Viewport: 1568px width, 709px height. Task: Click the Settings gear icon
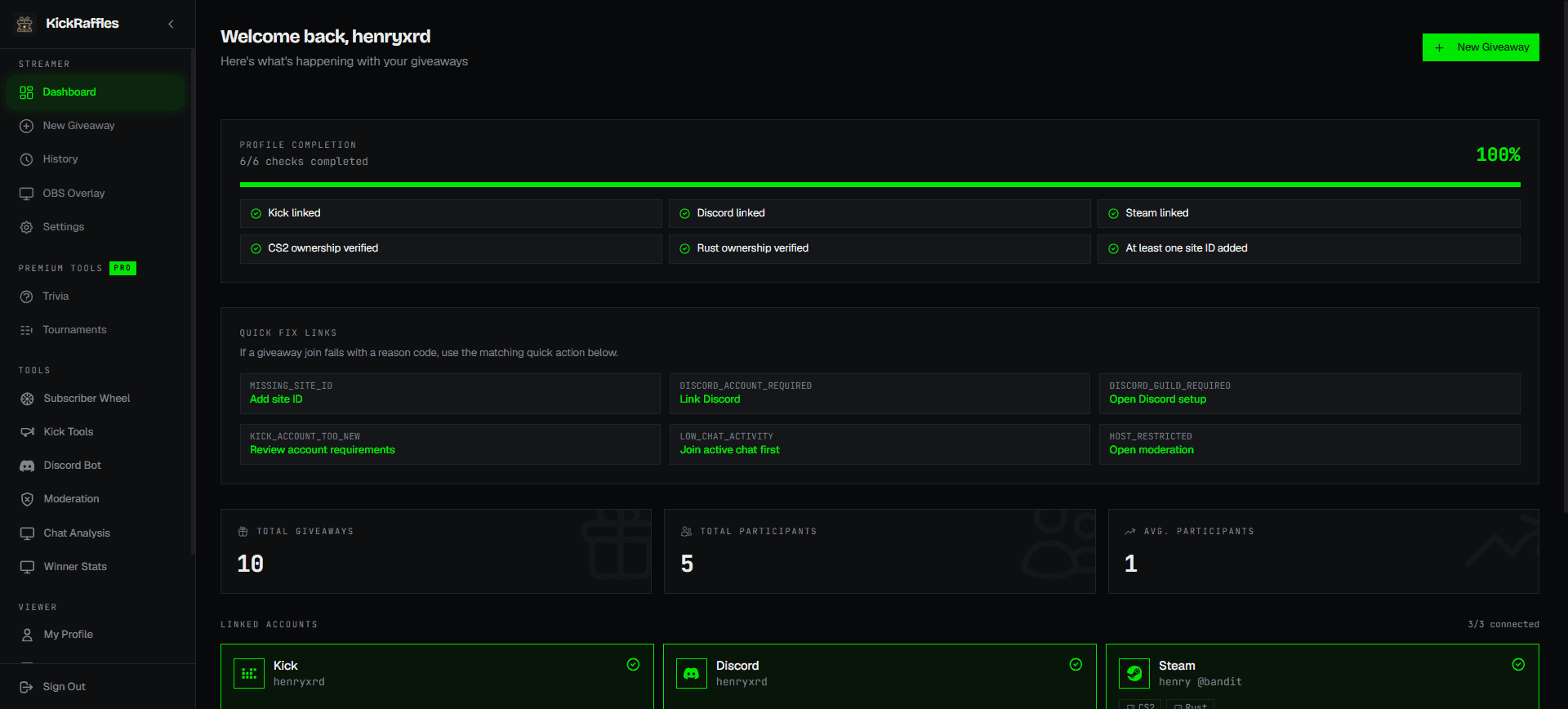26,227
